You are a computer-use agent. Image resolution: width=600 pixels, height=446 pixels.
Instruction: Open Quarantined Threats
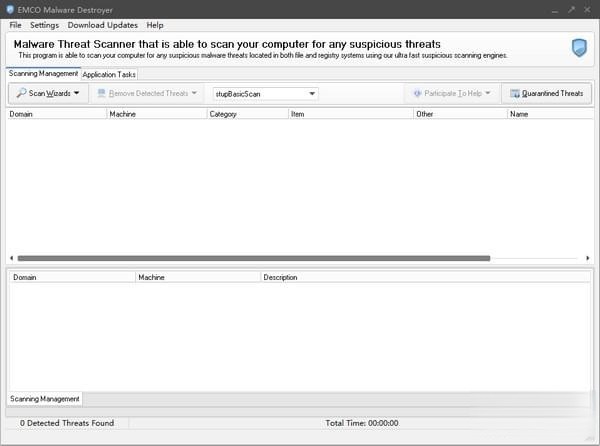point(547,93)
